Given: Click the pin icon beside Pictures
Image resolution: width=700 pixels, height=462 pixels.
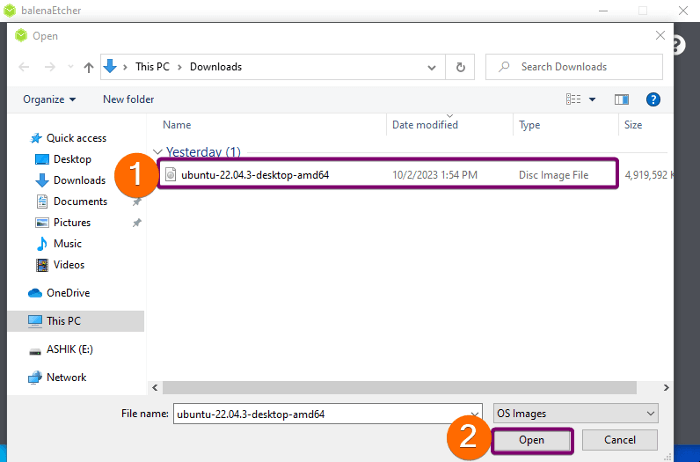Looking at the screenshot, I should (x=137, y=222).
